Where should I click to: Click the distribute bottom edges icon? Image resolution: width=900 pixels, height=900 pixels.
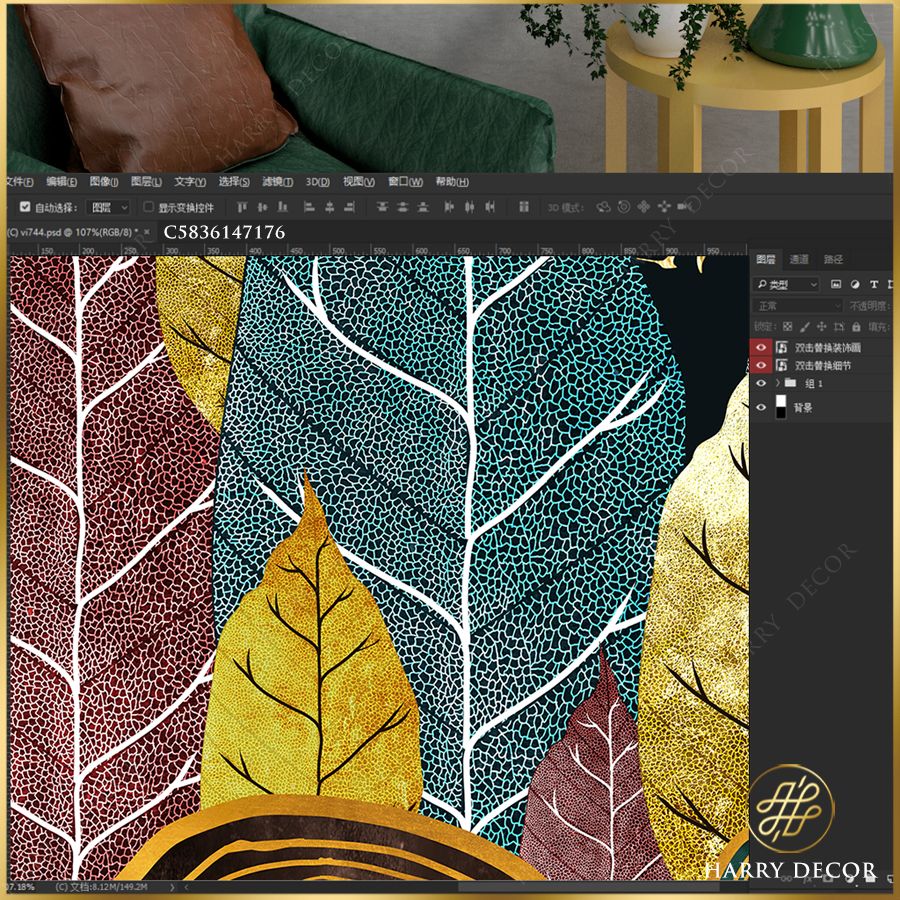tap(422, 207)
